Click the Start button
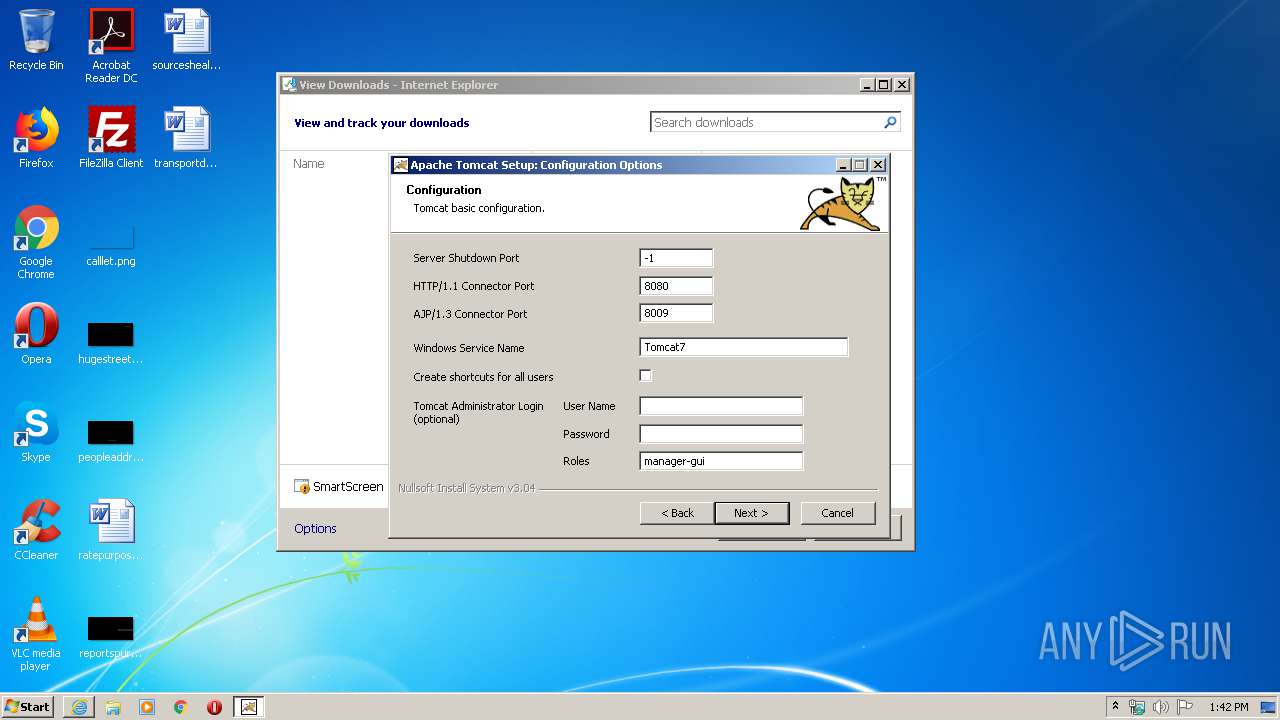Screen dimensions: 1280x720 pos(28,707)
